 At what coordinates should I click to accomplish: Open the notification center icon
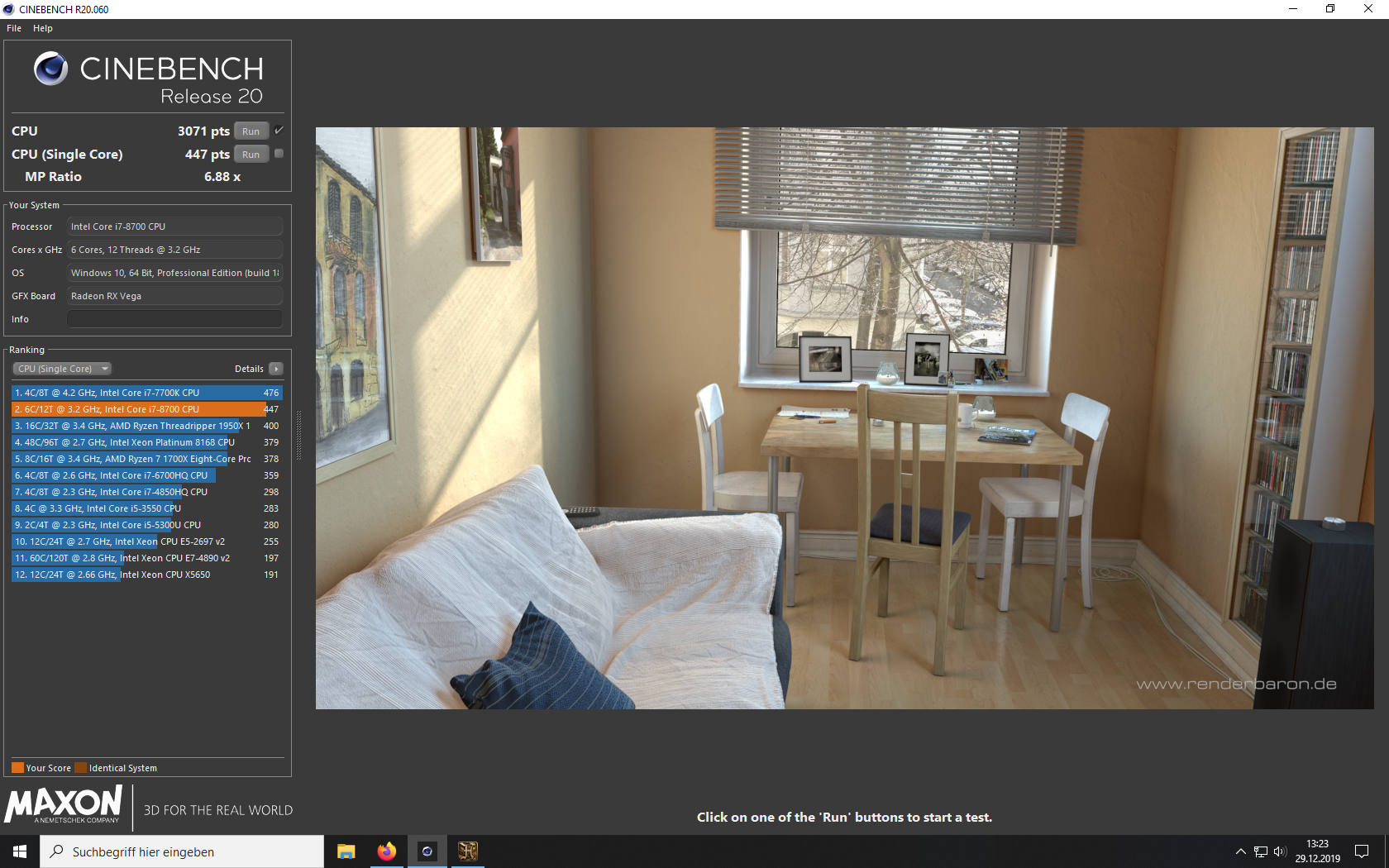click(1362, 851)
